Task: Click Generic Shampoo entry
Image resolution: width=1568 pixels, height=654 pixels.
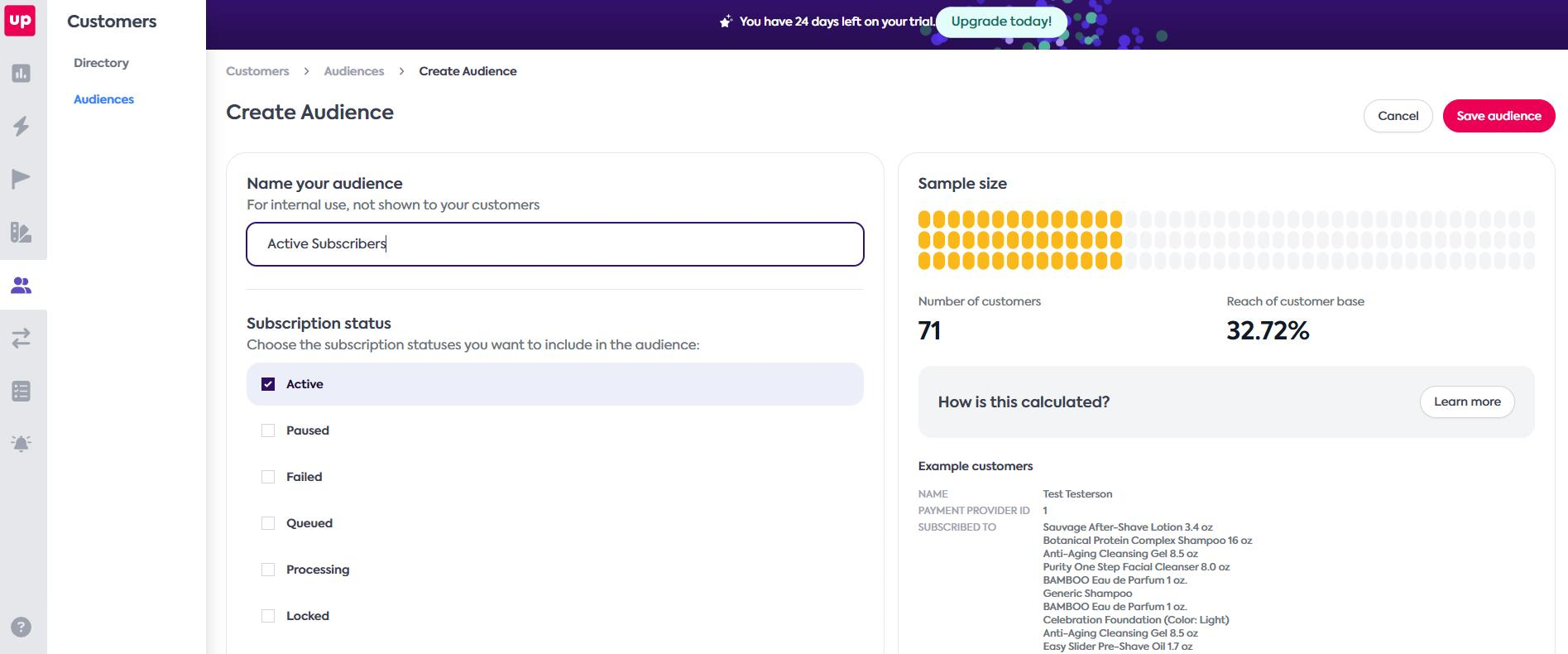Action: (x=1087, y=594)
